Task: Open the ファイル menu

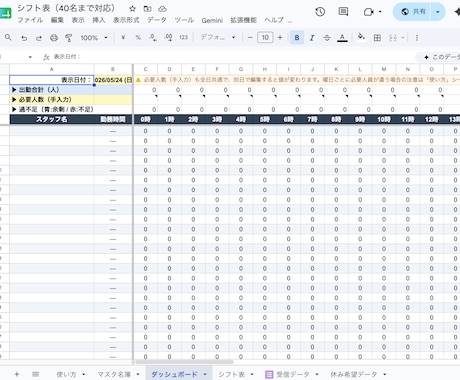Action: (x=30, y=20)
